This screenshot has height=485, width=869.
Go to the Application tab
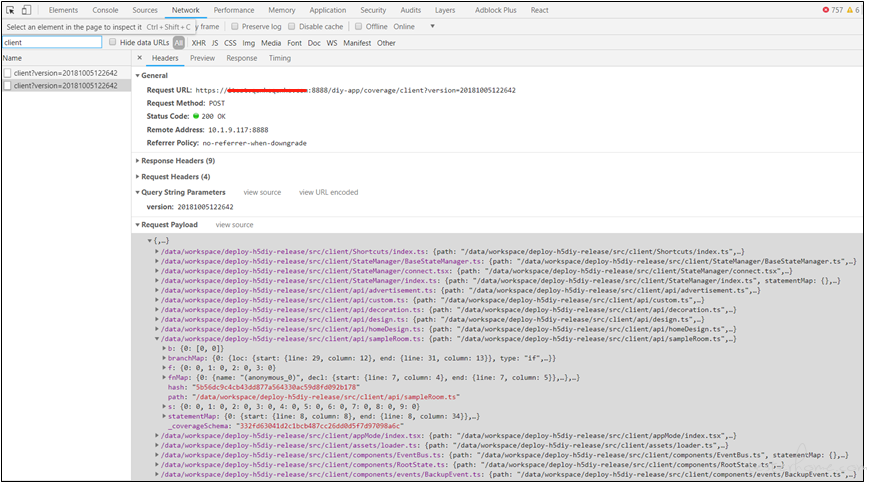click(x=328, y=10)
